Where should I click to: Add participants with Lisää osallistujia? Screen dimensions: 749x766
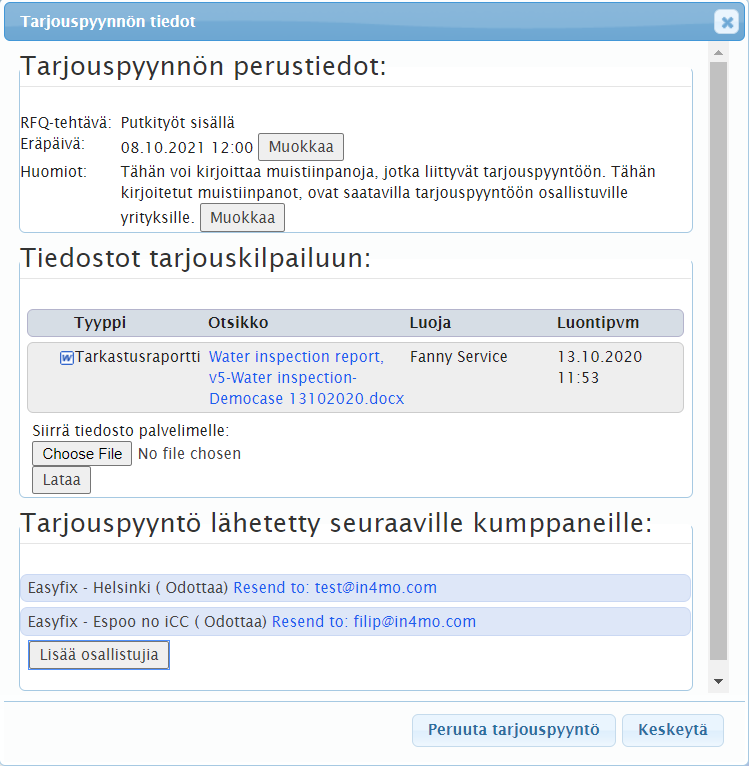pos(99,655)
